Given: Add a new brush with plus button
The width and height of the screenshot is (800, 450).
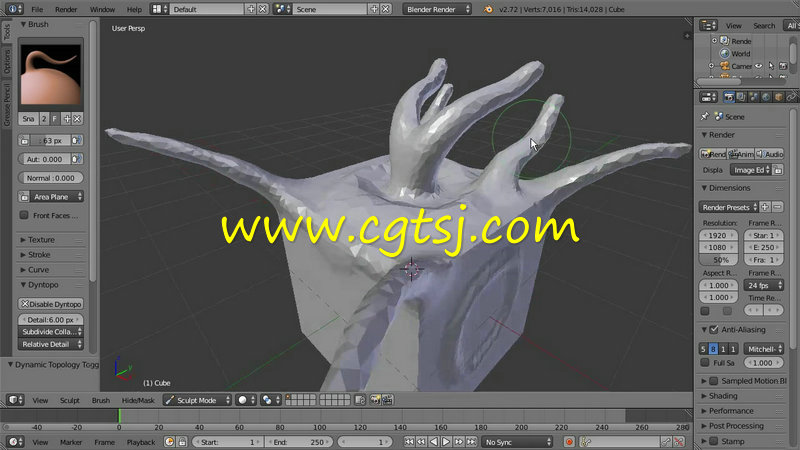Looking at the screenshot, I should click(66, 119).
